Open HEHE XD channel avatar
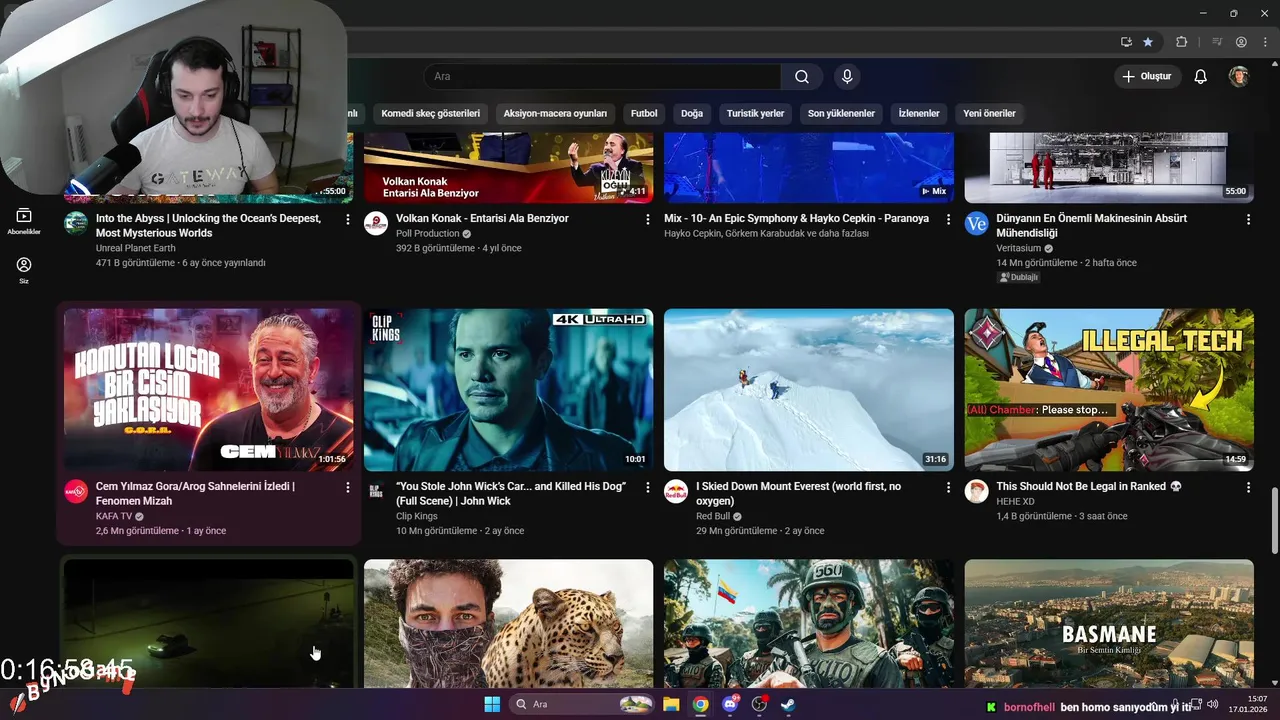Viewport: 1280px width, 720px height. tap(976, 491)
